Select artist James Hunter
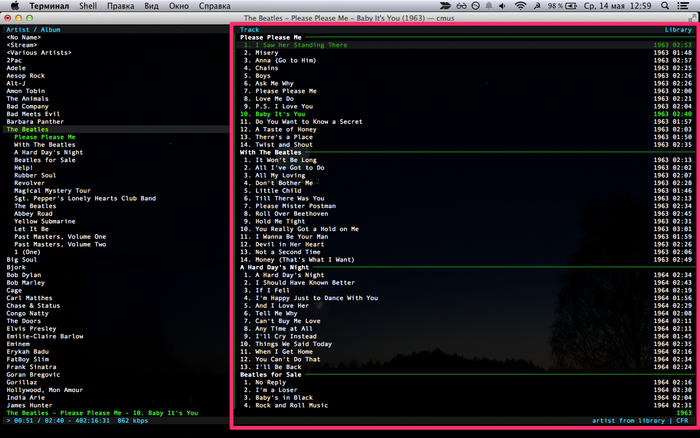Image resolution: width=700 pixels, height=438 pixels. pos(29,405)
